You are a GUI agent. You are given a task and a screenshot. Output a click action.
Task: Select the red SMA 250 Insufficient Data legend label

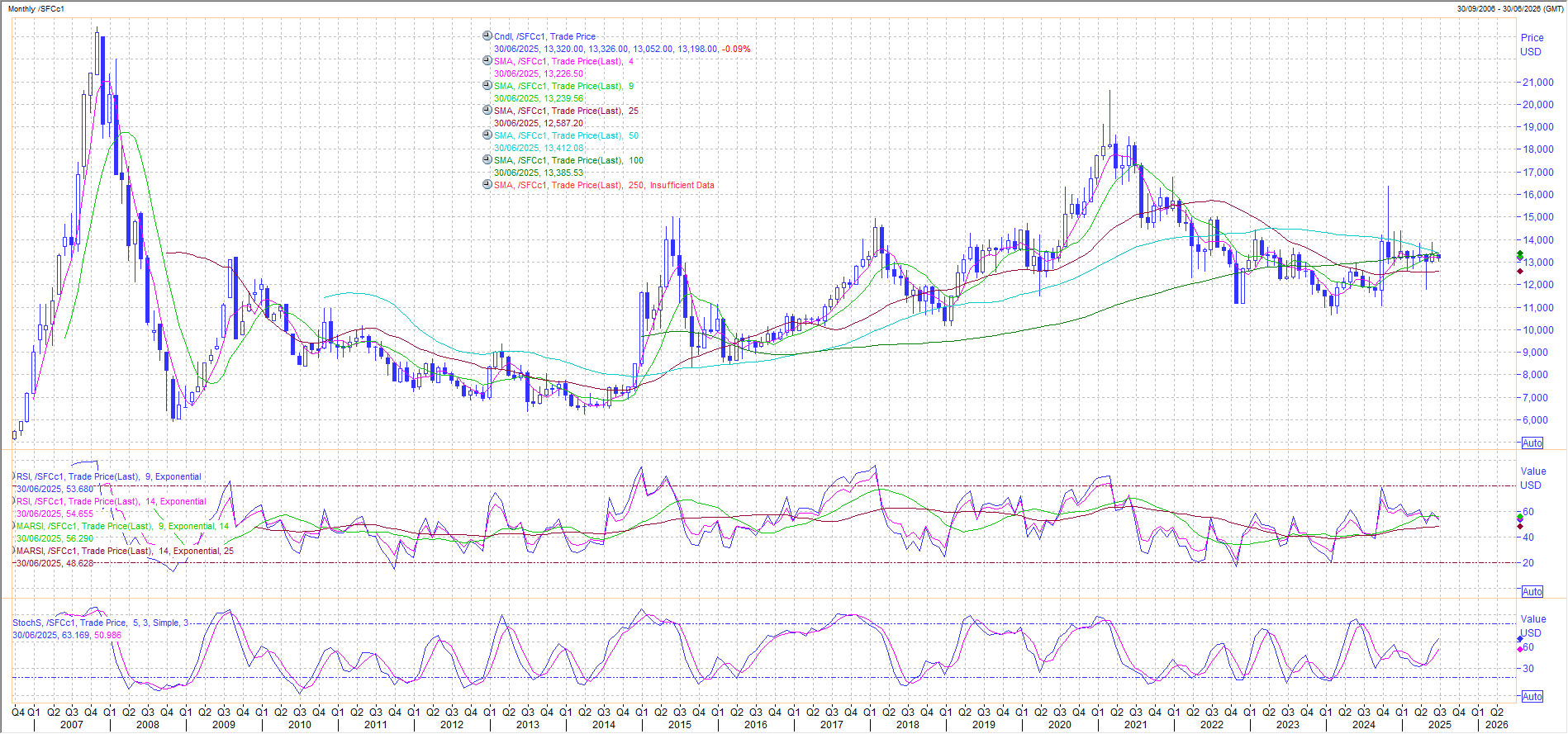(604, 185)
